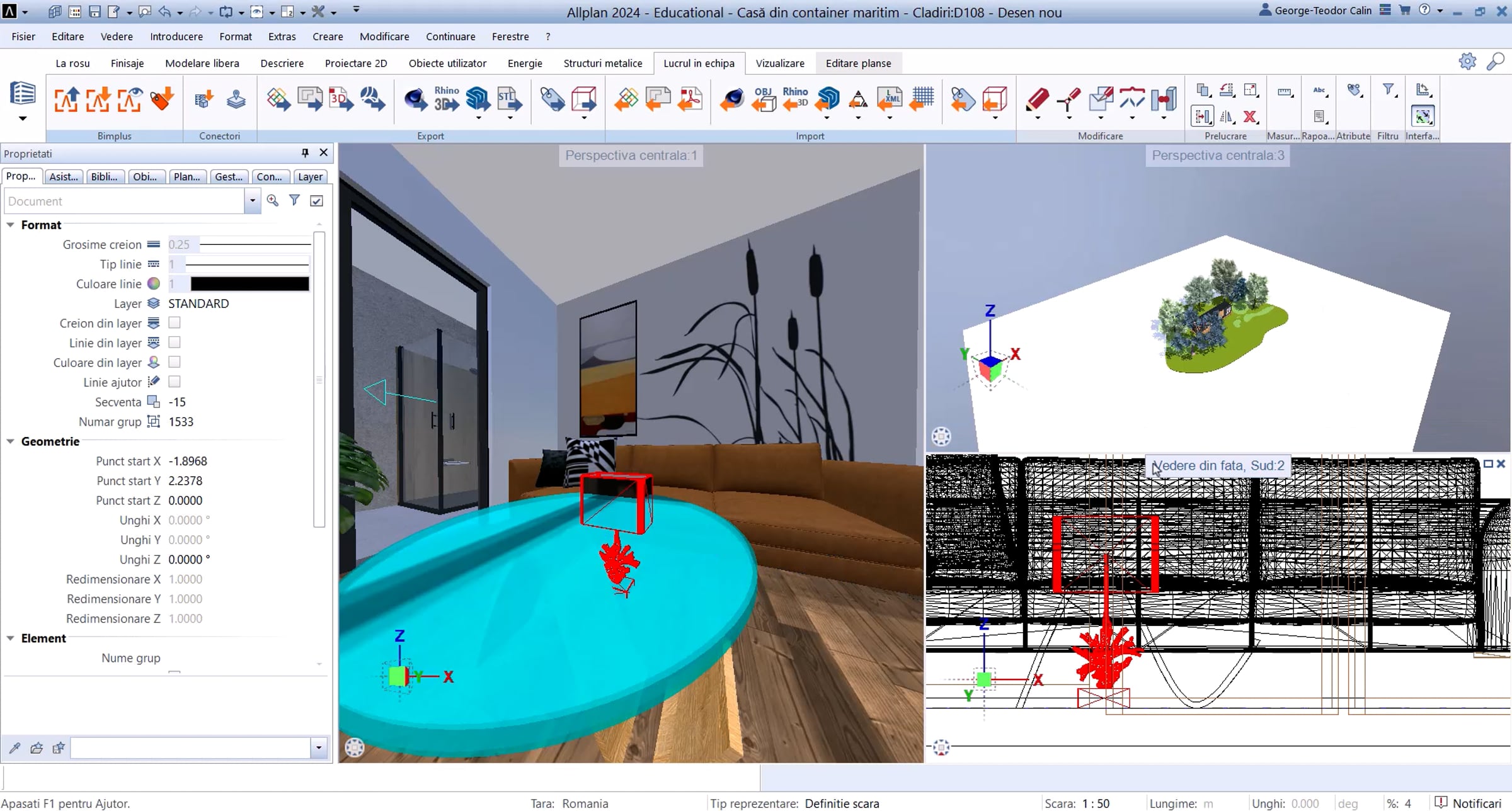Toggle the checkmark icon beside the filter funnel

click(x=316, y=200)
